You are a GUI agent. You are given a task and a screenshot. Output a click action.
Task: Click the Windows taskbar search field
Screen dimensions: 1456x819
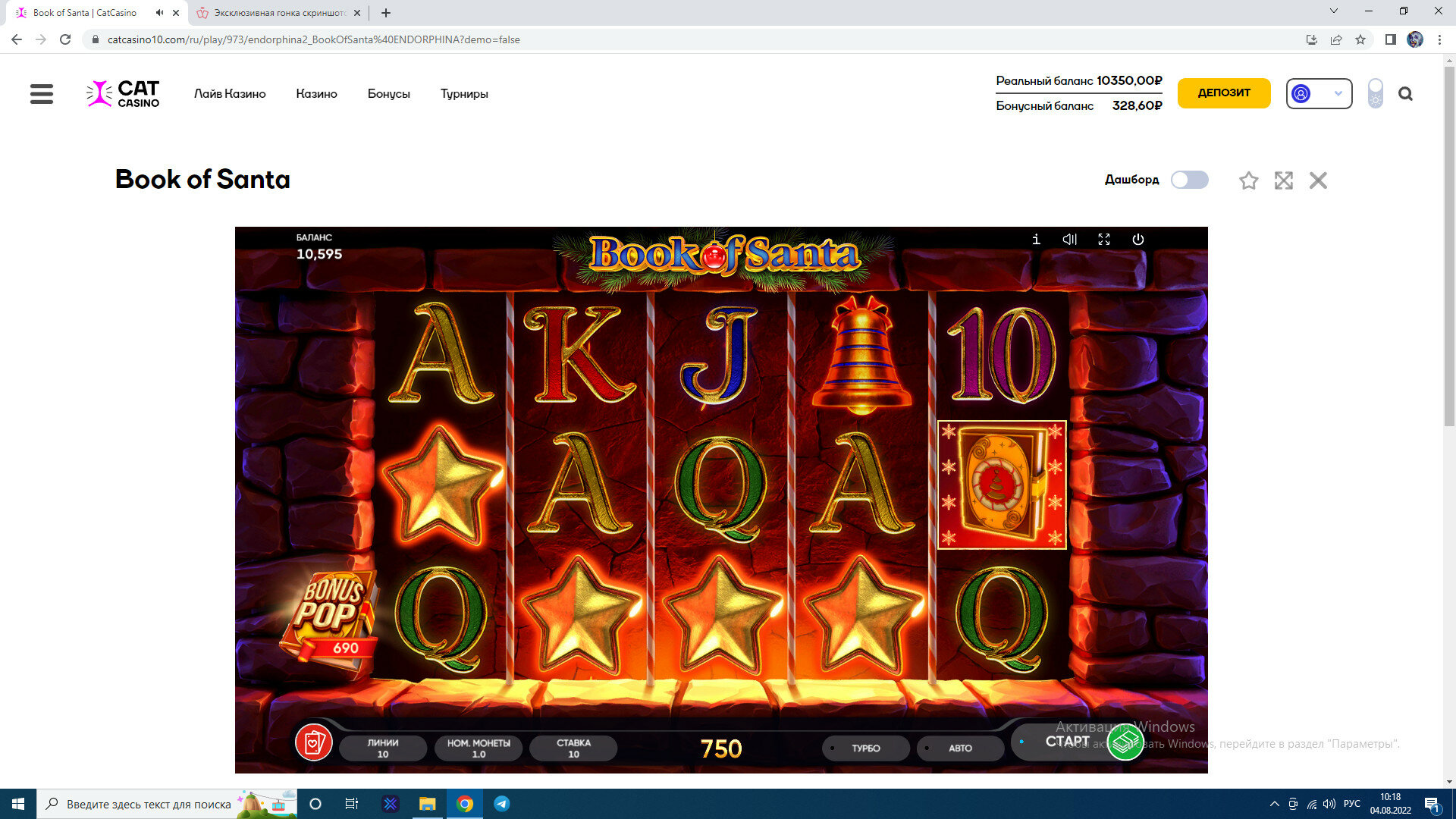click(149, 804)
